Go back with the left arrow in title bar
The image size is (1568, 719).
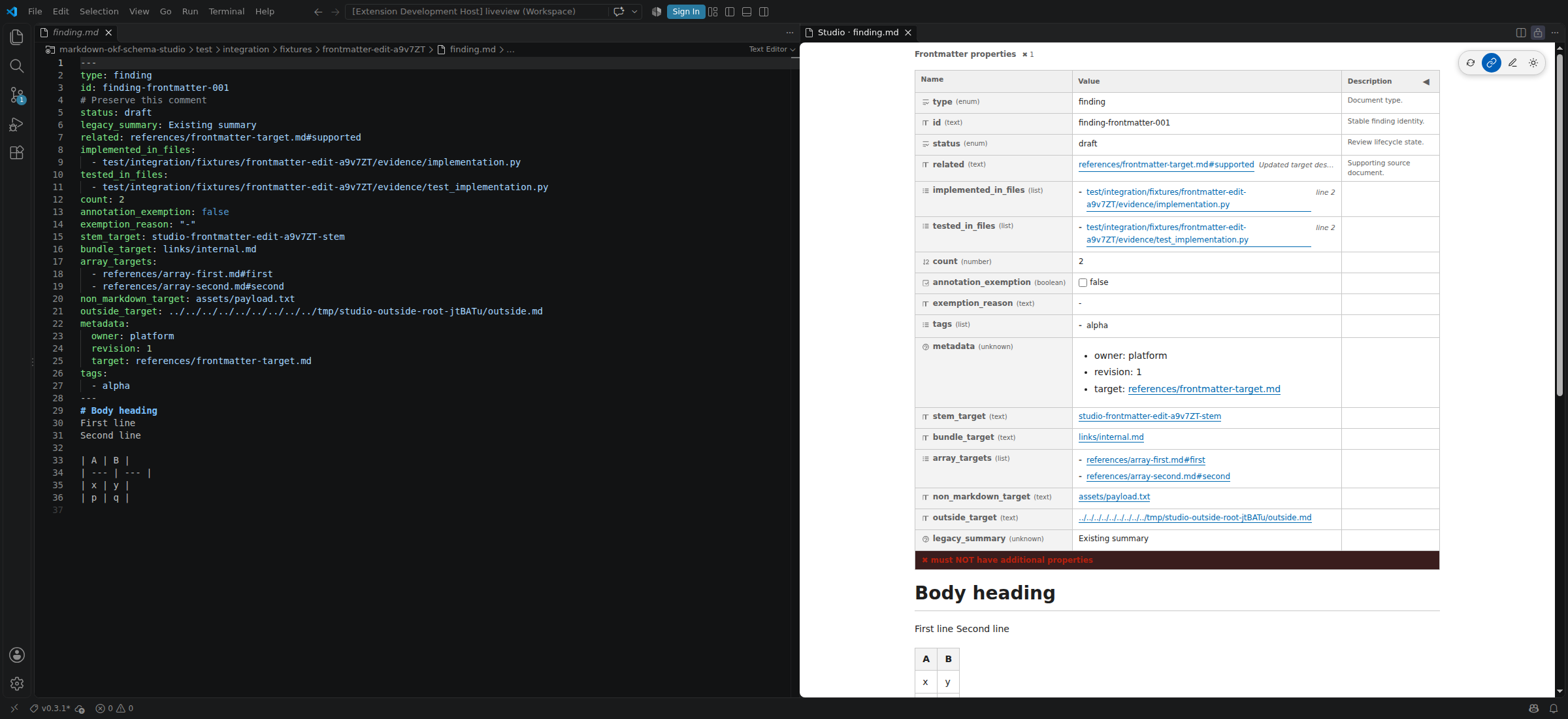coord(318,11)
